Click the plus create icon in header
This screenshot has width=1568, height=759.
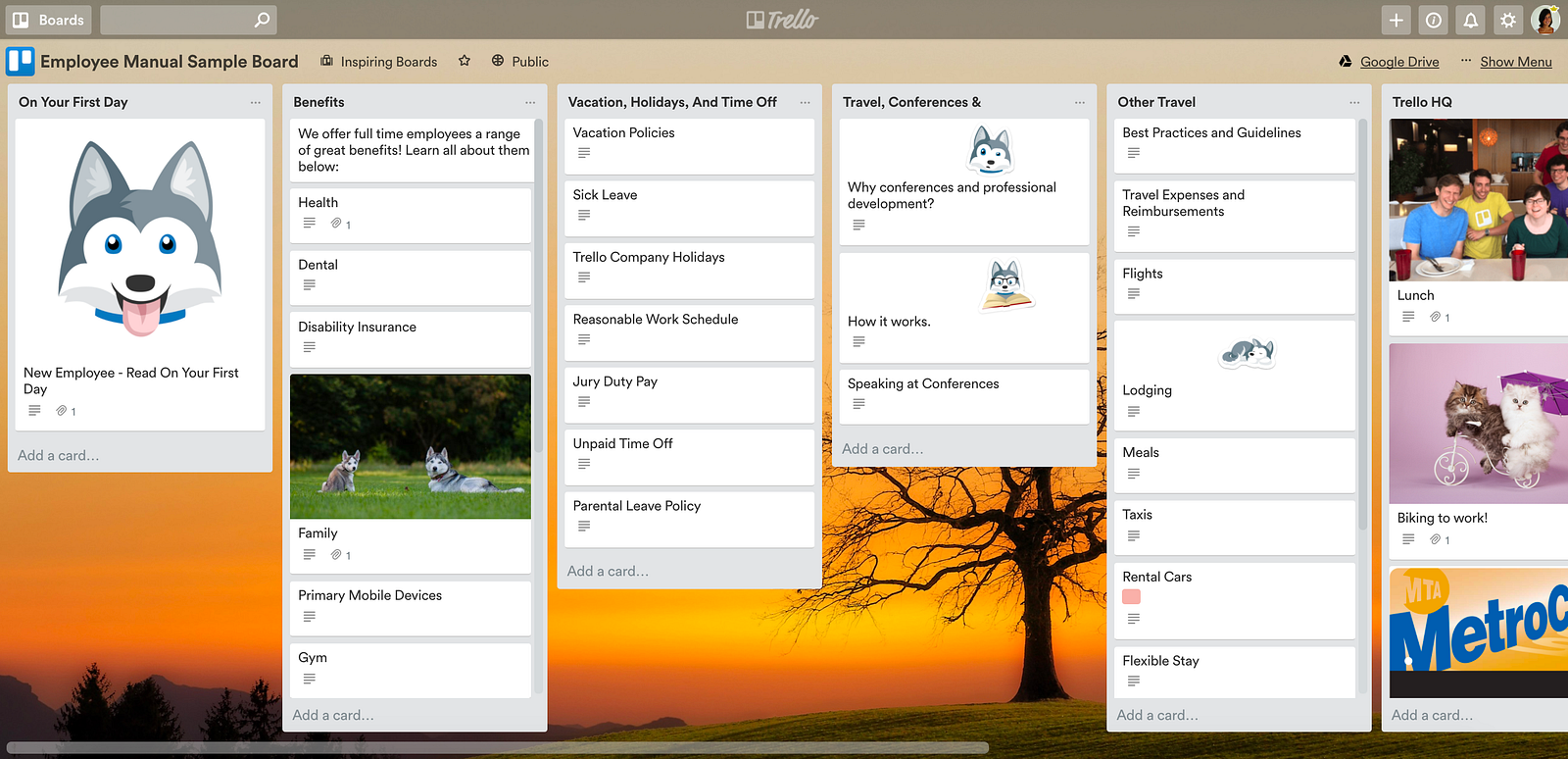[x=1396, y=20]
